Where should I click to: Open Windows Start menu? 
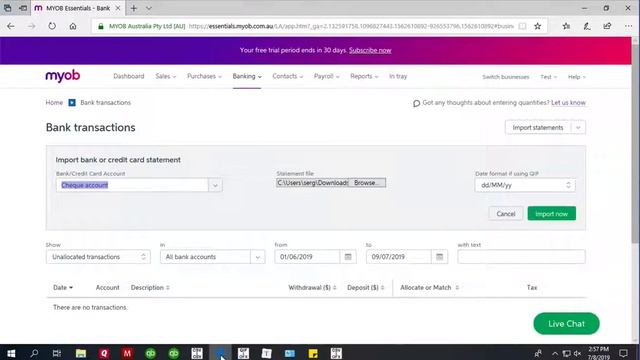[x=11, y=353]
